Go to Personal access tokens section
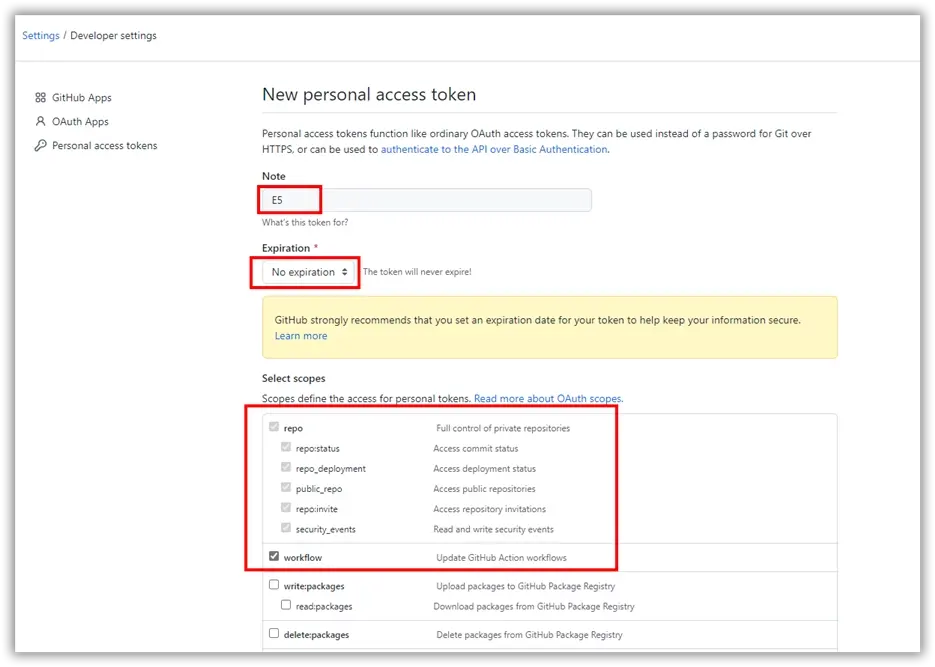The width and height of the screenshot is (935, 667). [104, 145]
